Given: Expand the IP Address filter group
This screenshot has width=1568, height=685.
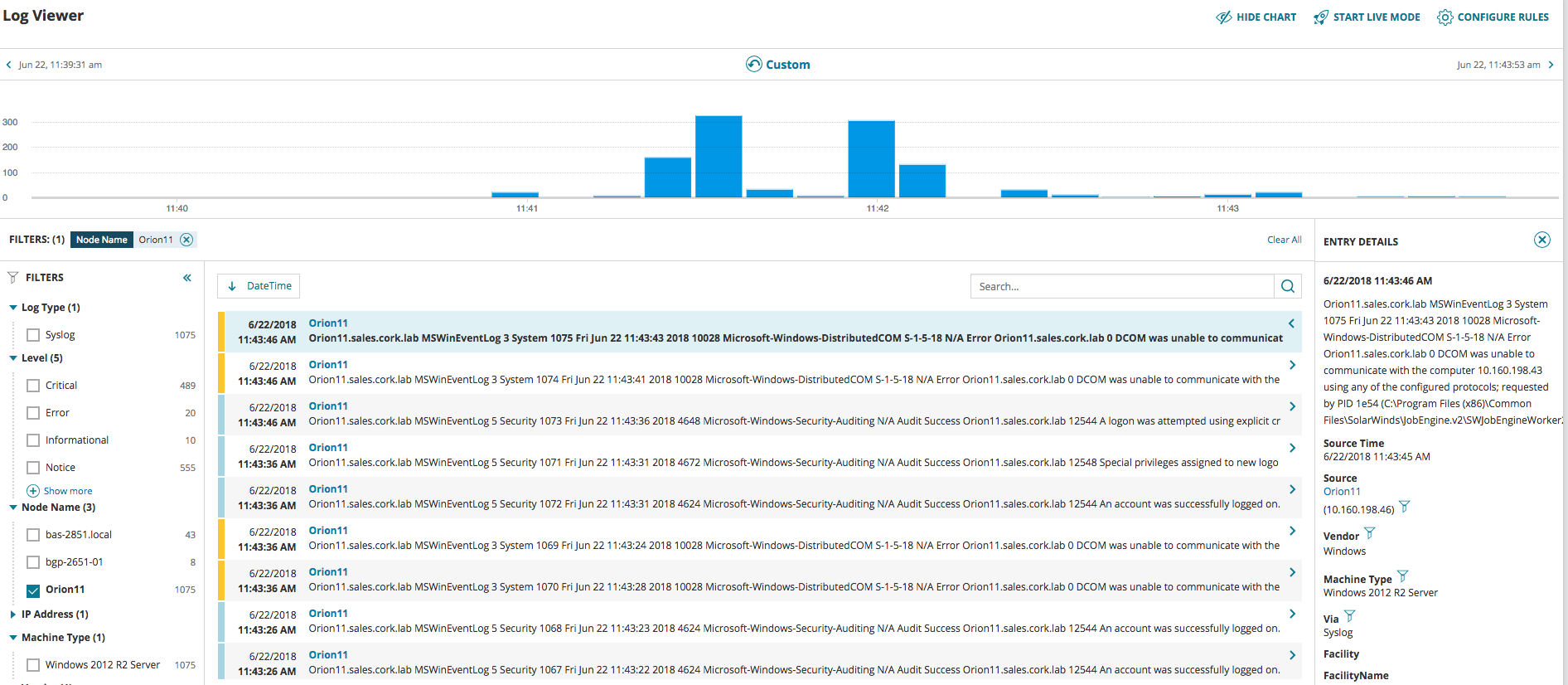Looking at the screenshot, I should (x=13, y=615).
